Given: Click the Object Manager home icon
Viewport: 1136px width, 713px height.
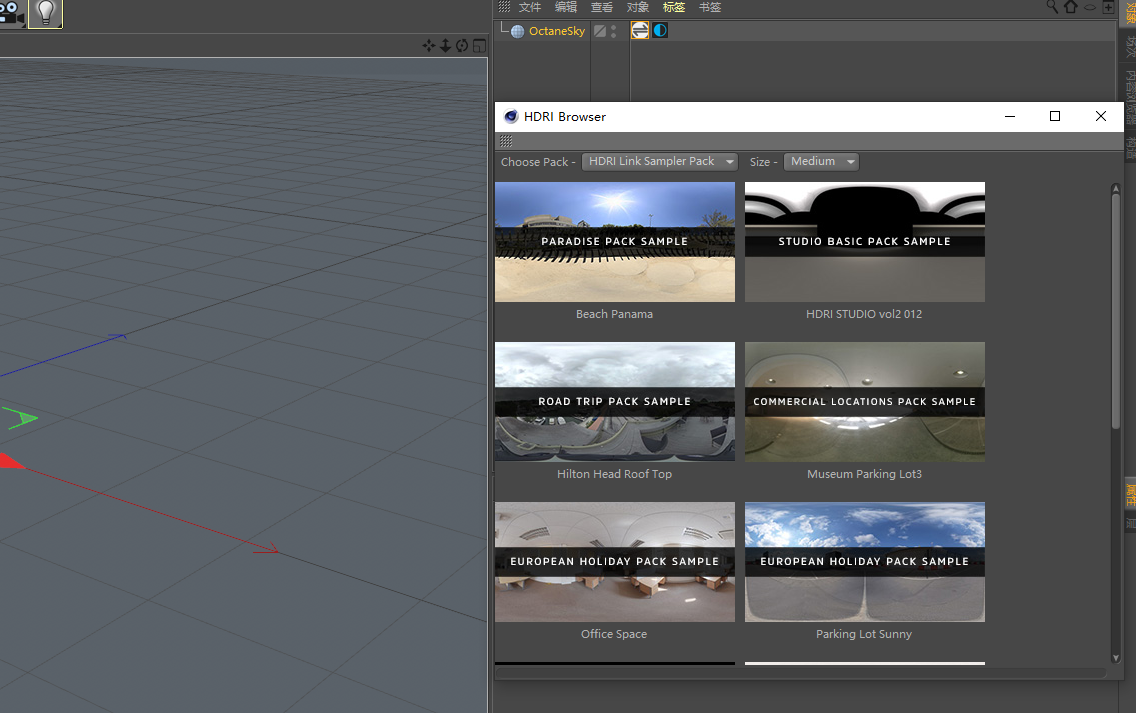Looking at the screenshot, I should point(1071,7).
